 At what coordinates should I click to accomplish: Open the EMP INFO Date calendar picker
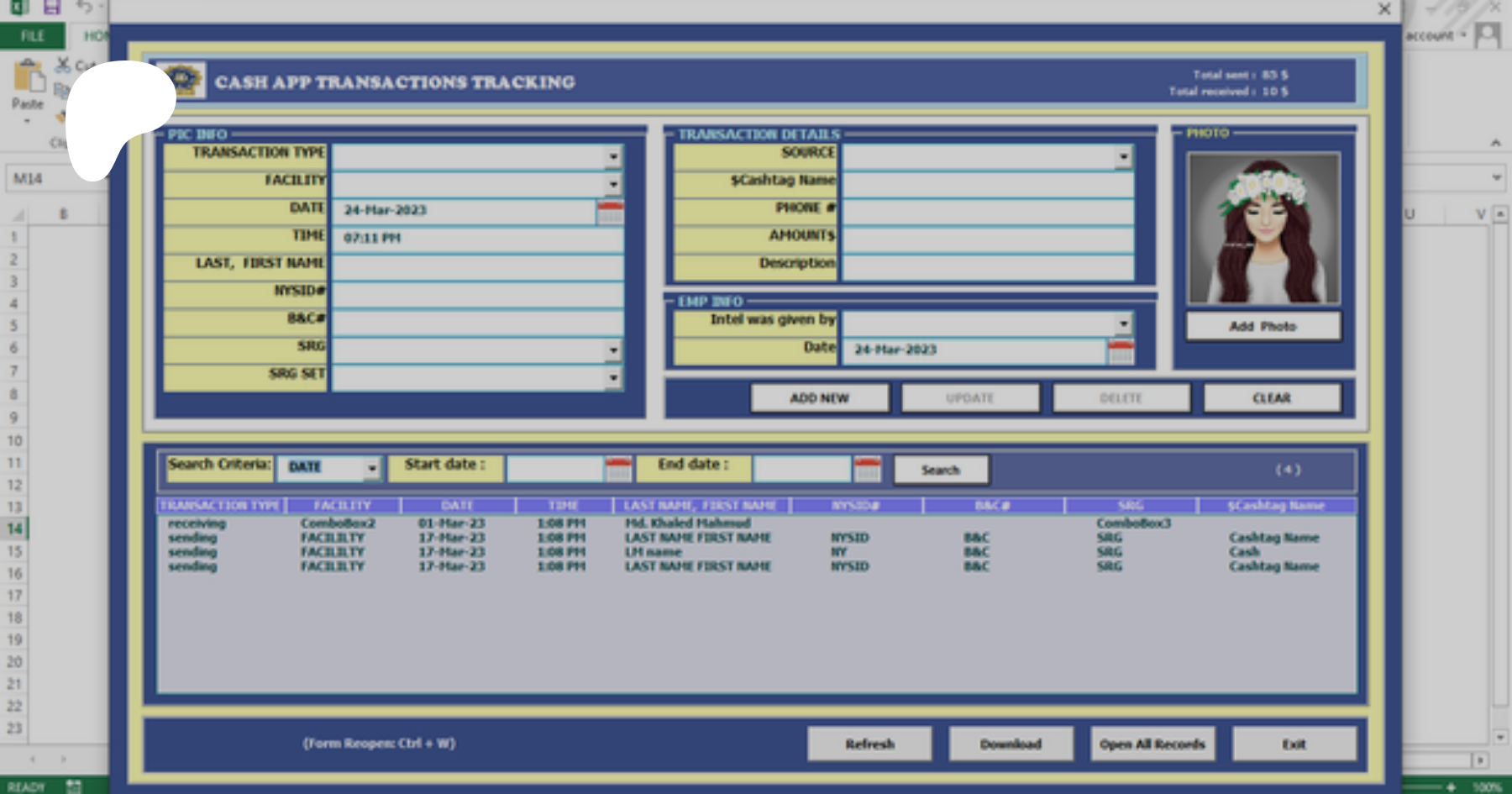click(x=1121, y=350)
